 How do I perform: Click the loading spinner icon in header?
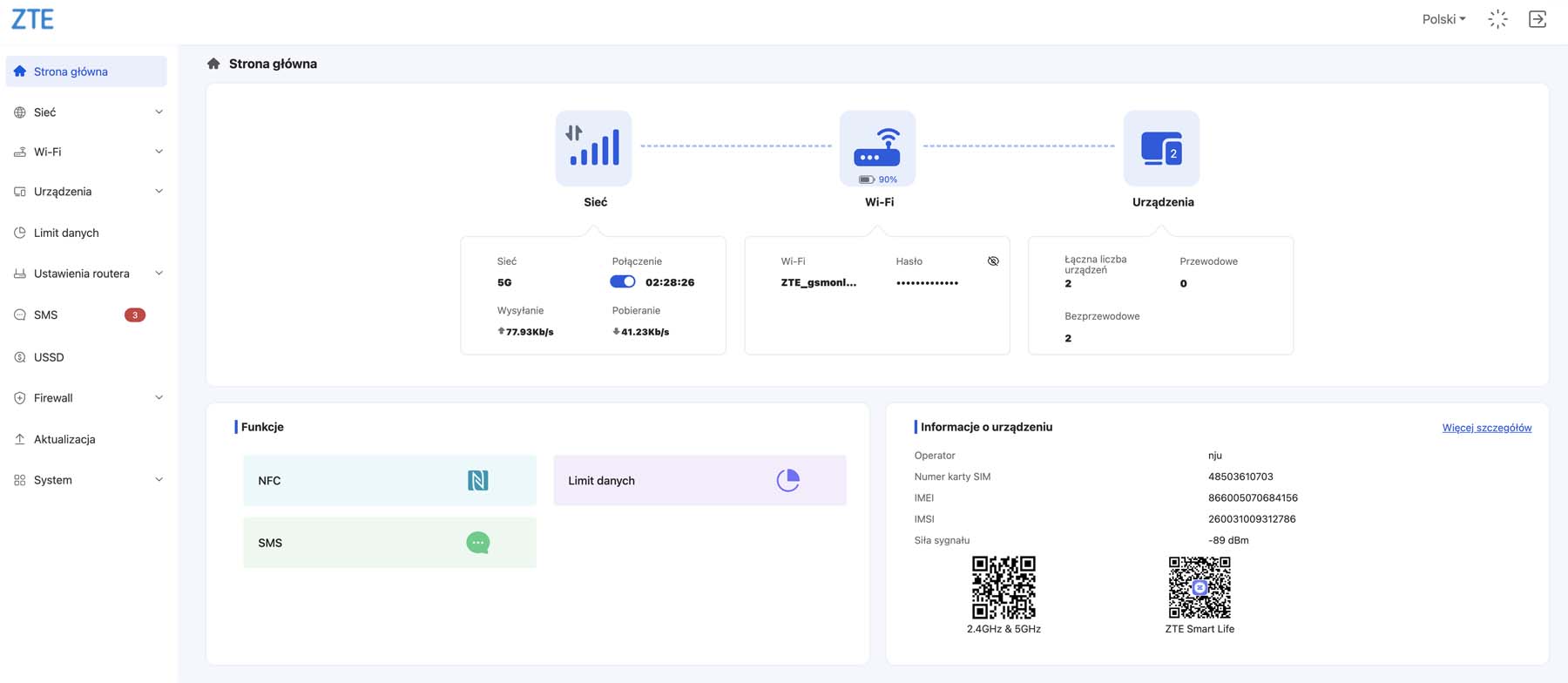[x=1497, y=19]
